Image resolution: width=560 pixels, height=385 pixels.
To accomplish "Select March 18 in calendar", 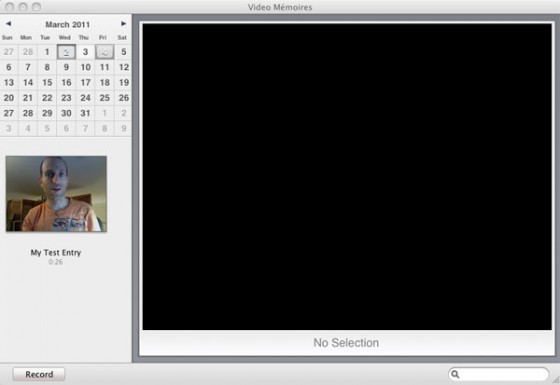I will (105, 82).
